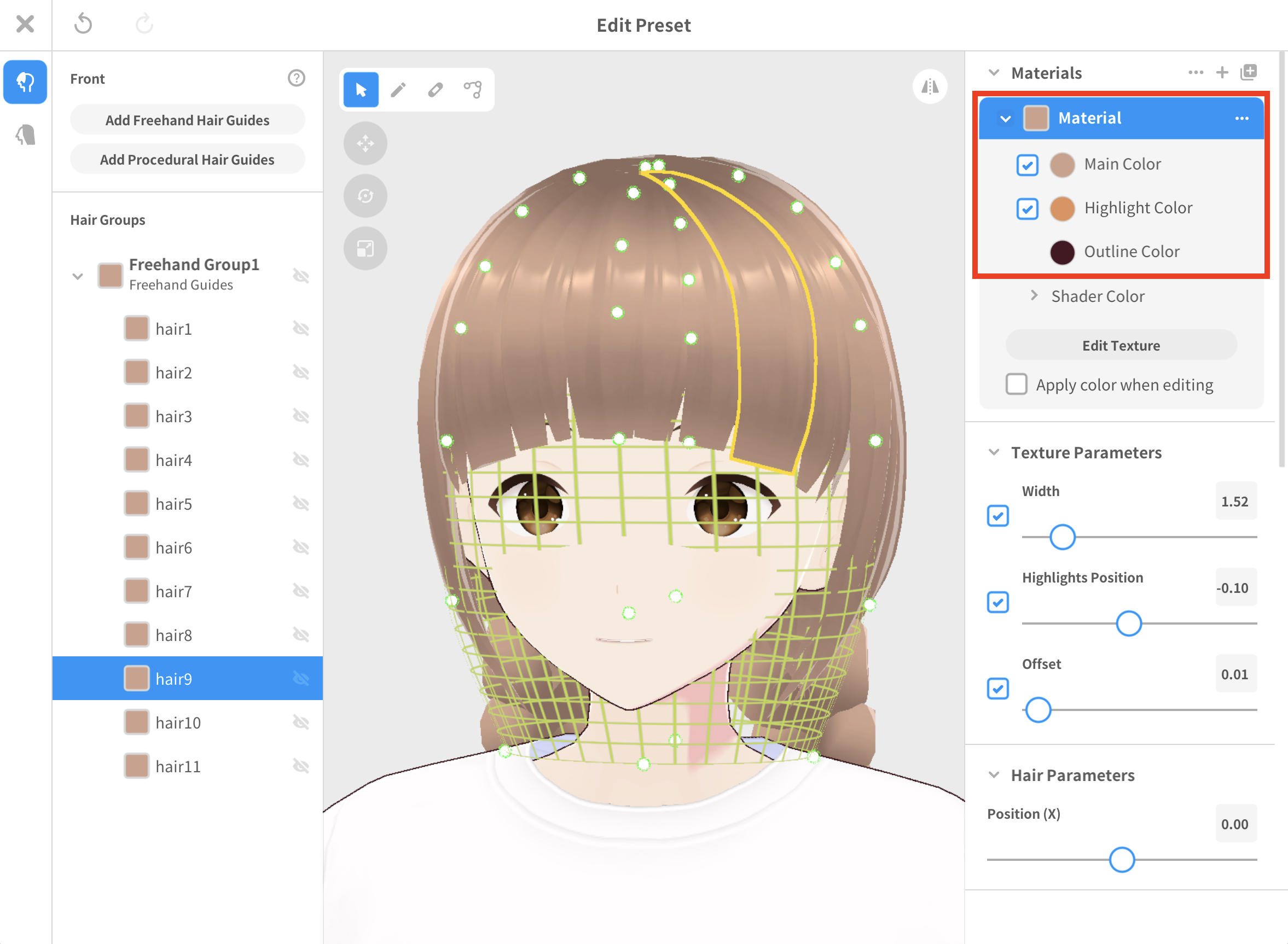Open the Main Color swatch
The width and height of the screenshot is (1288, 944).
[1062, 165]
